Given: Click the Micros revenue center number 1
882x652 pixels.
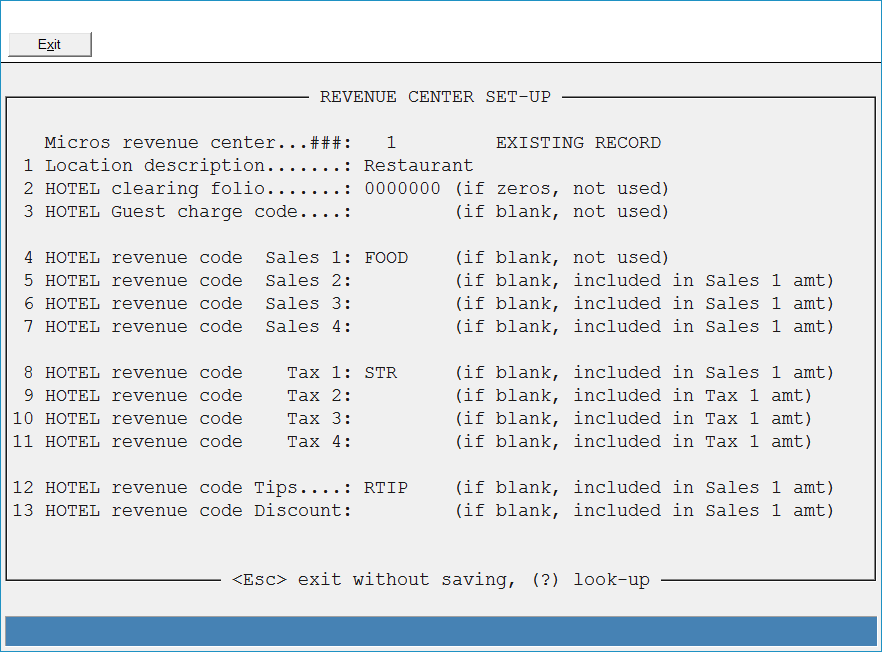Looking at the screenshot, I should pyautogui.click(x=391, y=143).
